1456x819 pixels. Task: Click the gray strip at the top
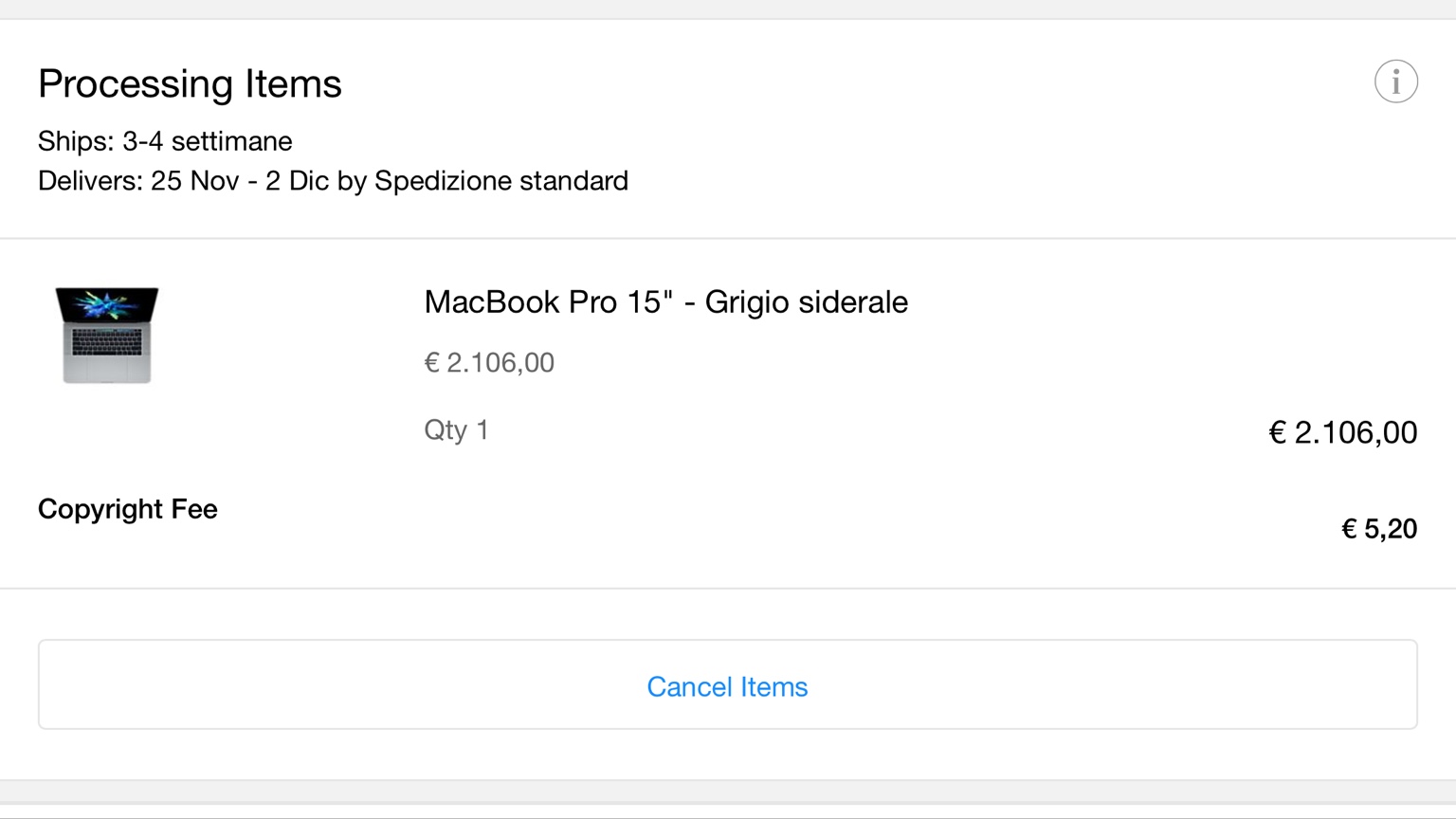click(728, 9)
